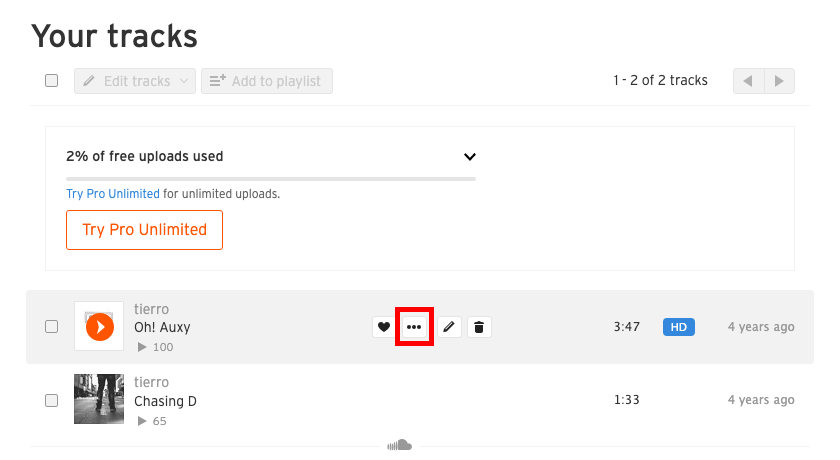Viewport: 840px width, 460px height.
Task: Go to previous page of tracks
Action: 746,81
